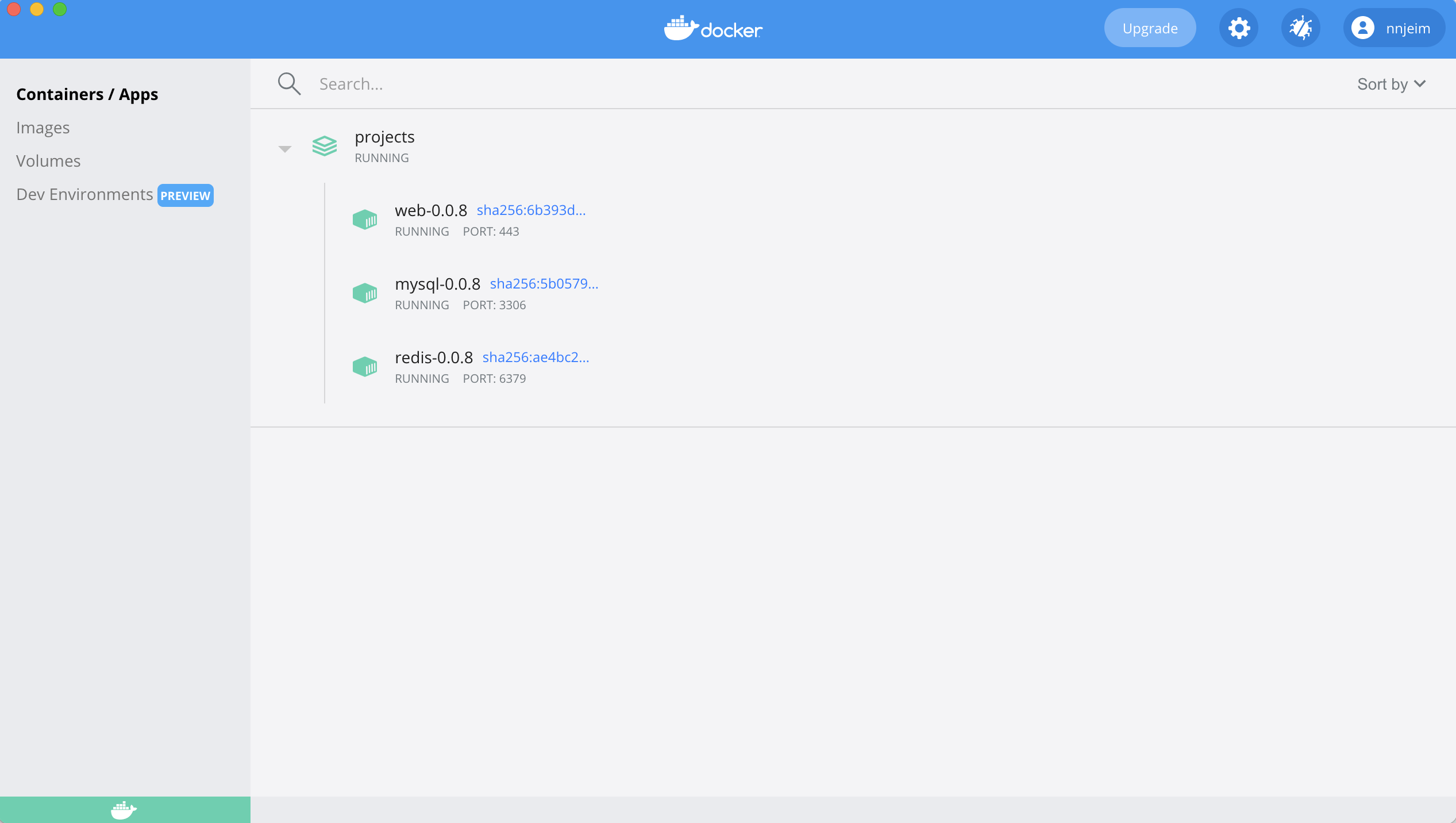Screen dimensions: 1456x823
Task: Open the sha256:5b0579 image link
Action: (x=544, y=284)
